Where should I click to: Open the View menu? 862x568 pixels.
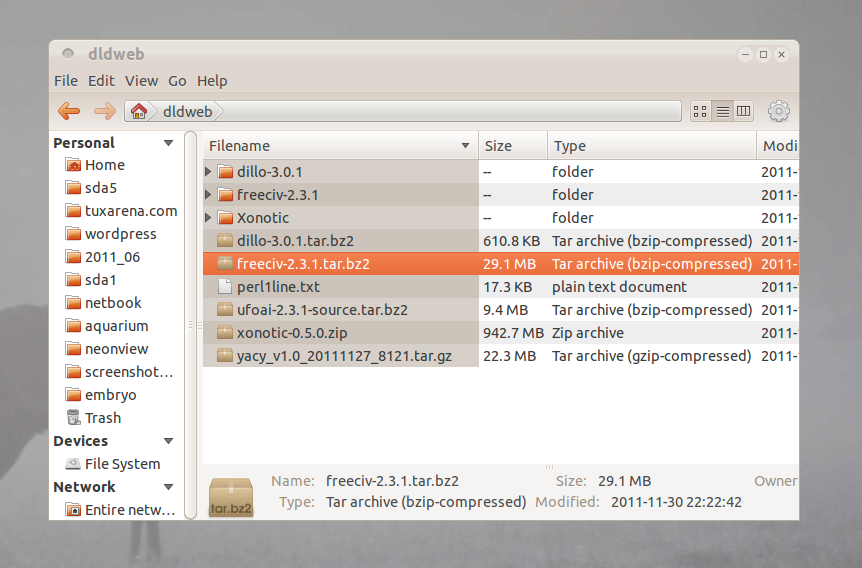coord(141,81)
